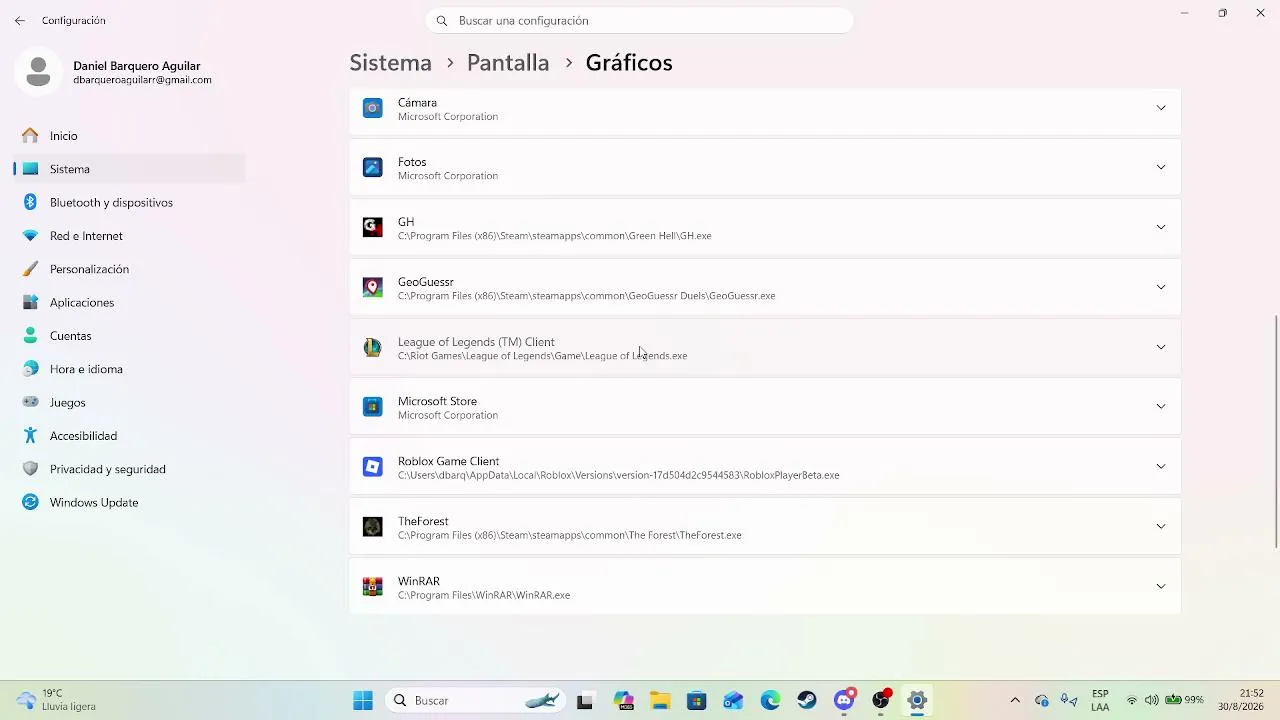Open the Windows Start menu
This screenshot has height=720, width=1280.
tap(363, 700)
